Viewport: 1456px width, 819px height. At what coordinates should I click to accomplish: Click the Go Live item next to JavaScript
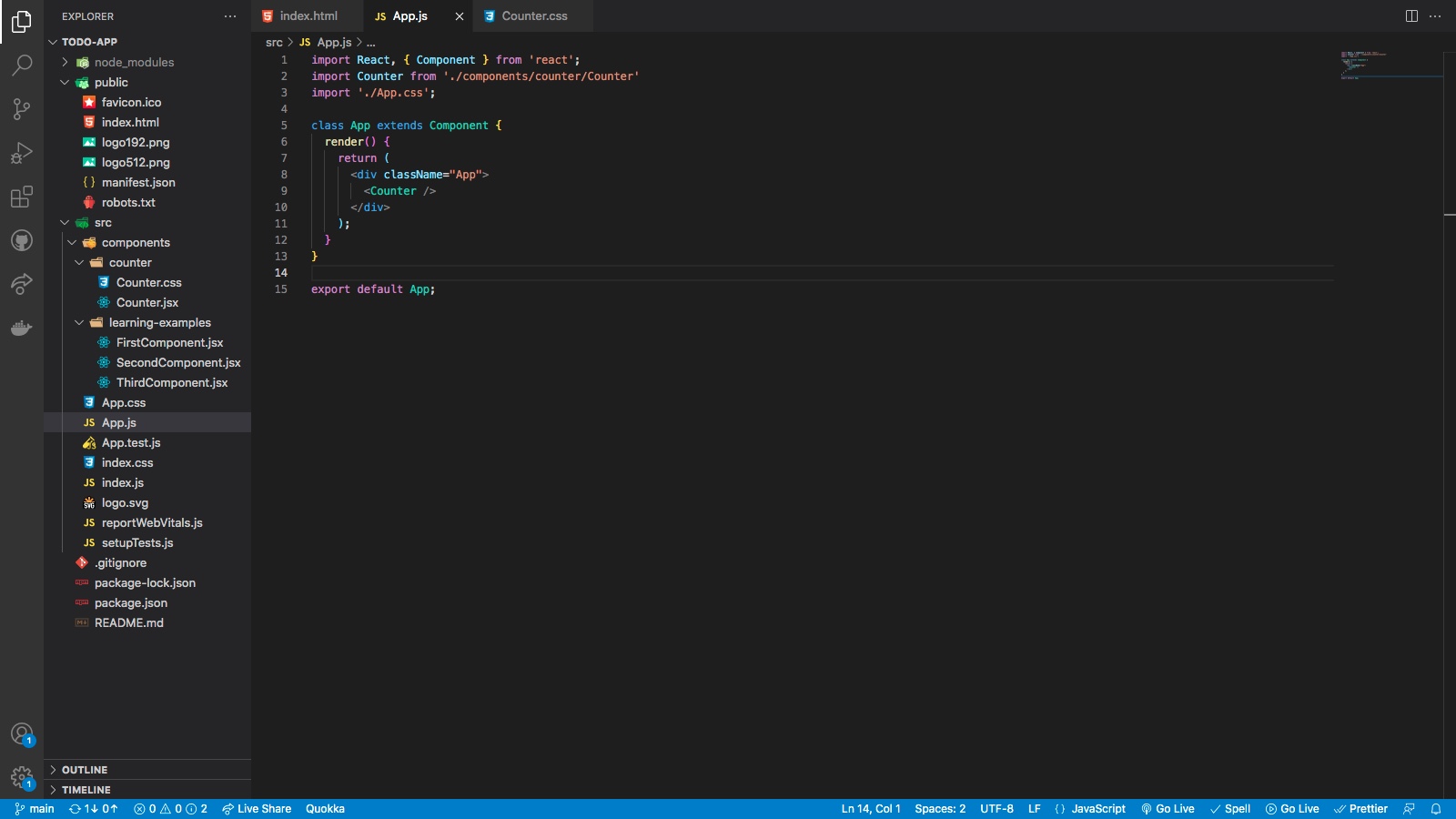1168,809
